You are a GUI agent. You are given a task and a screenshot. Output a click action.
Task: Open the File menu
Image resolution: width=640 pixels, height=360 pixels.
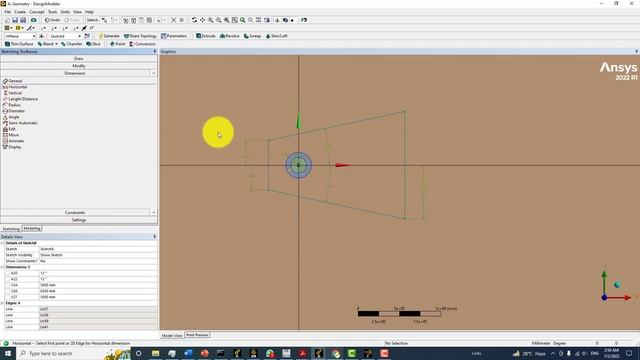click(8, 12)
